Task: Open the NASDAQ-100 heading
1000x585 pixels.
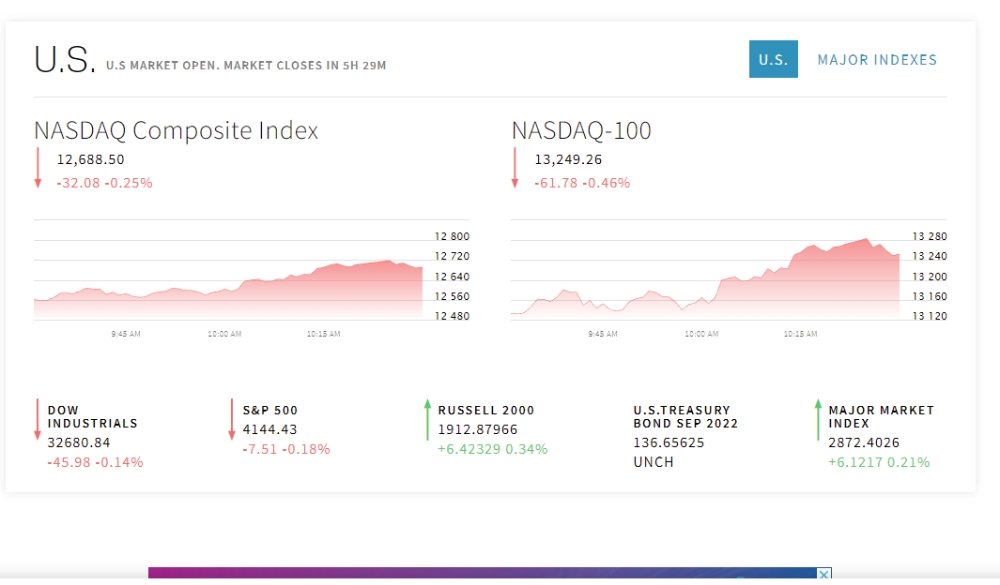Action: [x=581, y=130]
